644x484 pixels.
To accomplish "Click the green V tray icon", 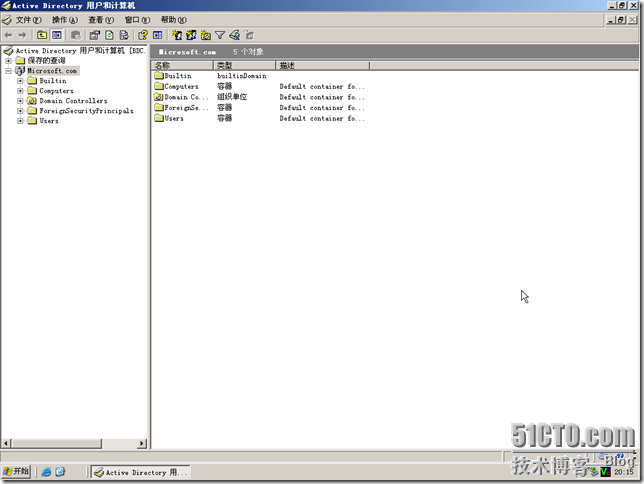I will (x=605, y=472).
